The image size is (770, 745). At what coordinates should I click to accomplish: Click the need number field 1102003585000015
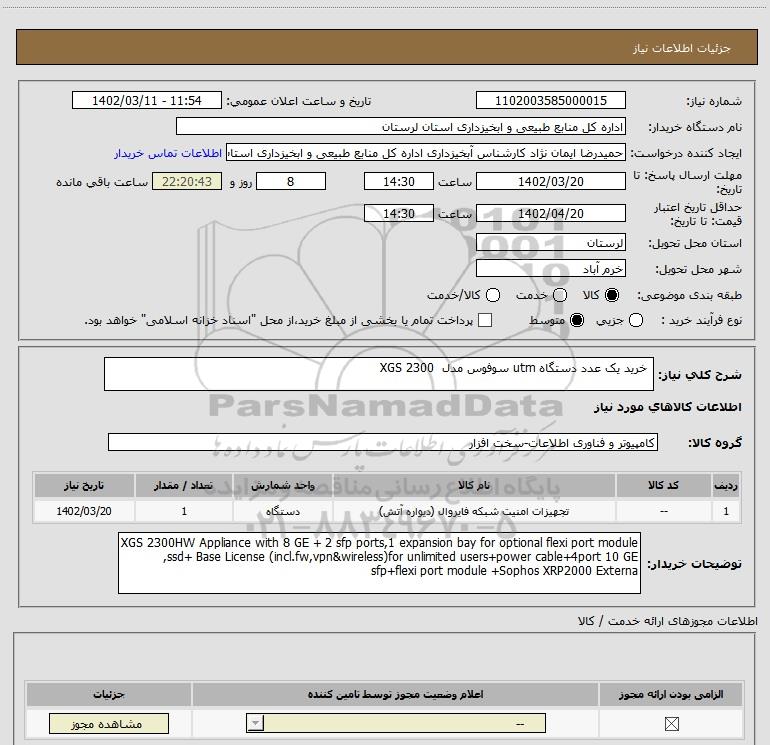[x=550, y=101]
